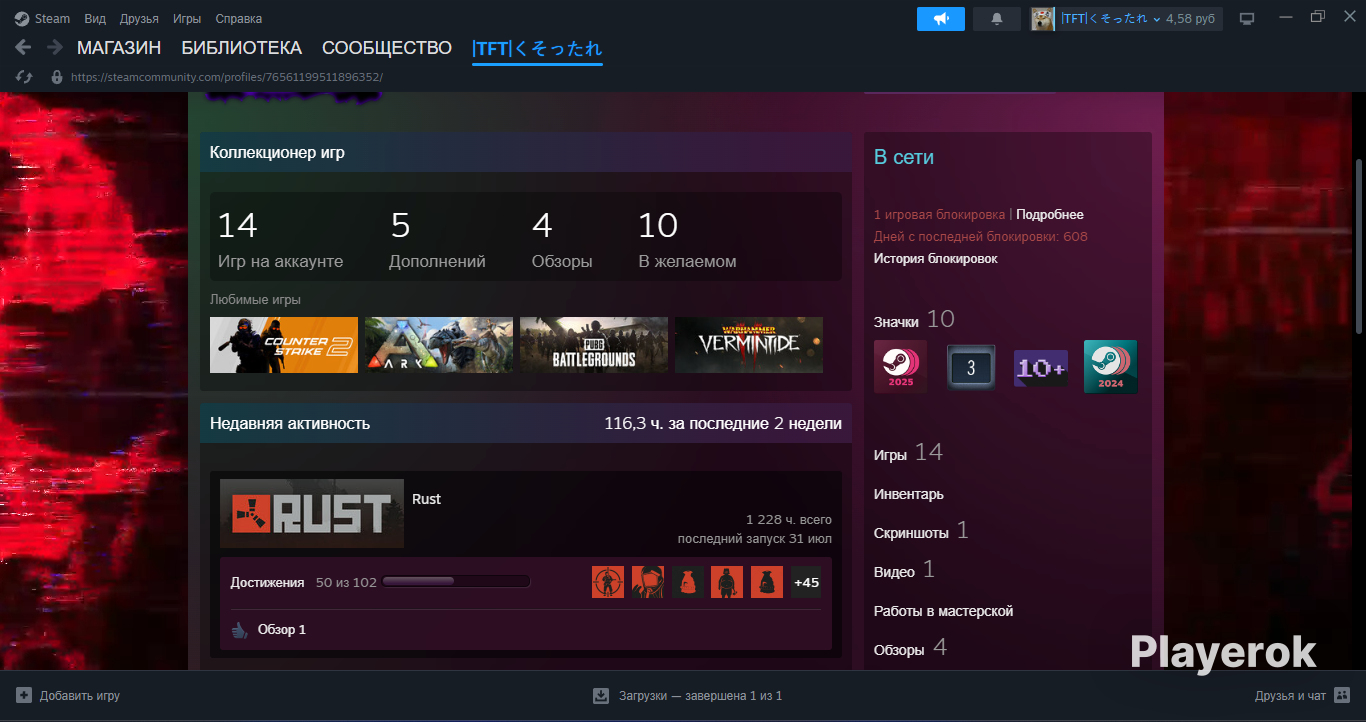
Task: Click the 5 Дополнений stat
Action: 437,240
